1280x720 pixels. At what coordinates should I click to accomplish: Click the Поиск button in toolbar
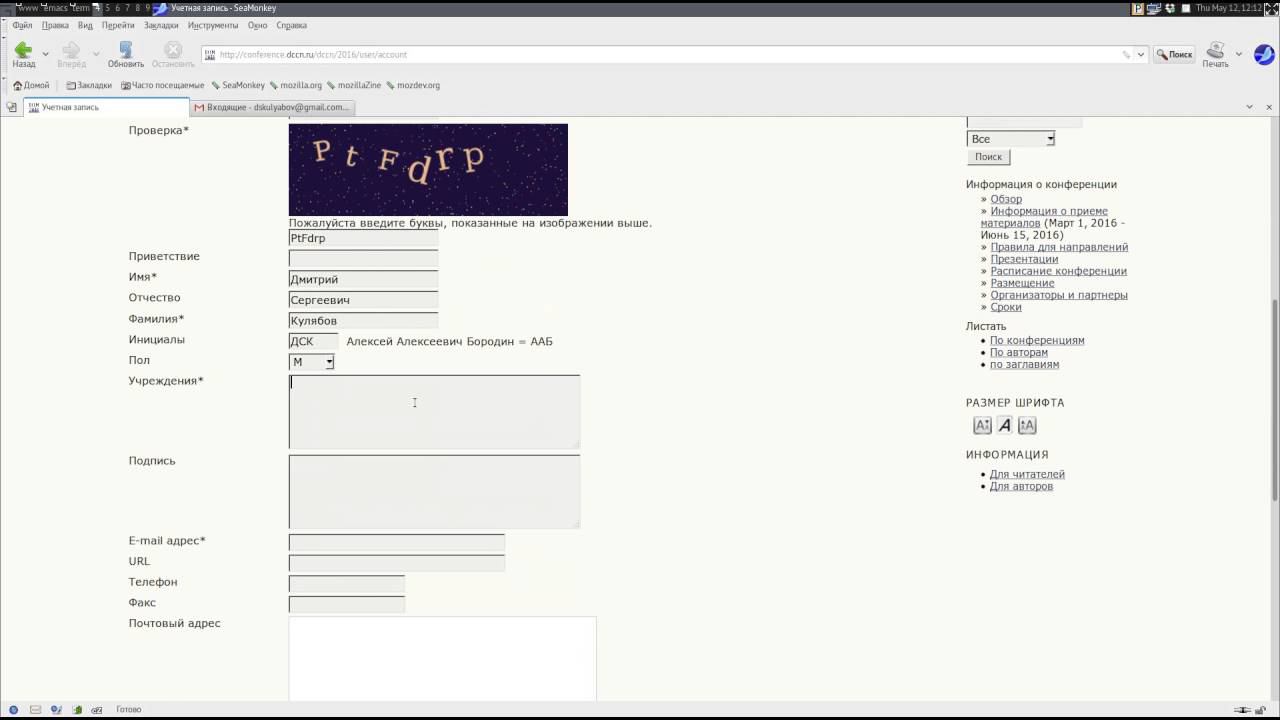tap(1175, 54)
